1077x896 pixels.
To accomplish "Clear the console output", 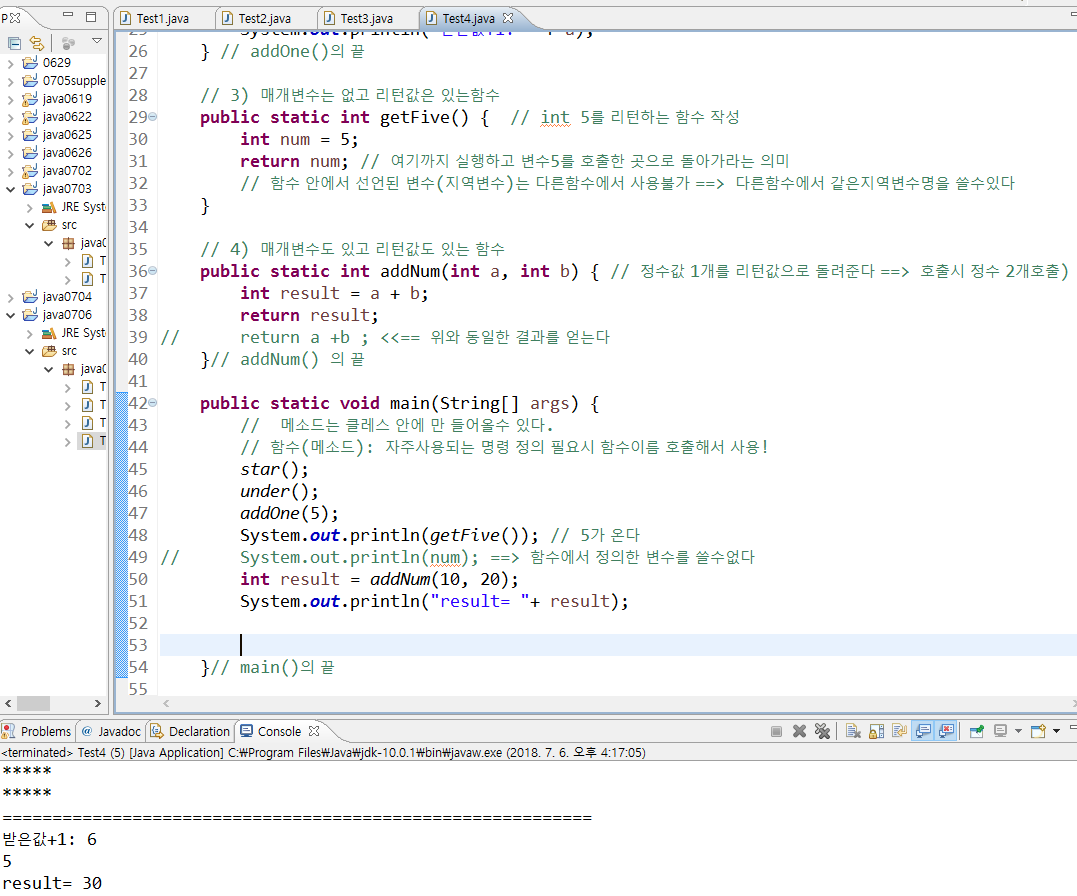I will coord(853,731).
